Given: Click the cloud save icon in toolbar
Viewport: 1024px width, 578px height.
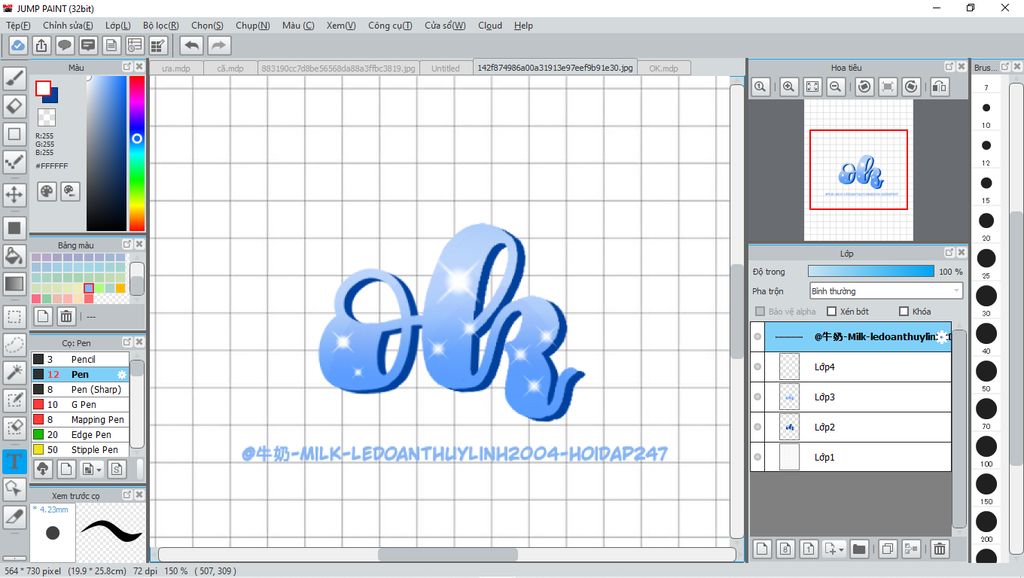Looking at the screenshot, I should click(x=18, y=45).
